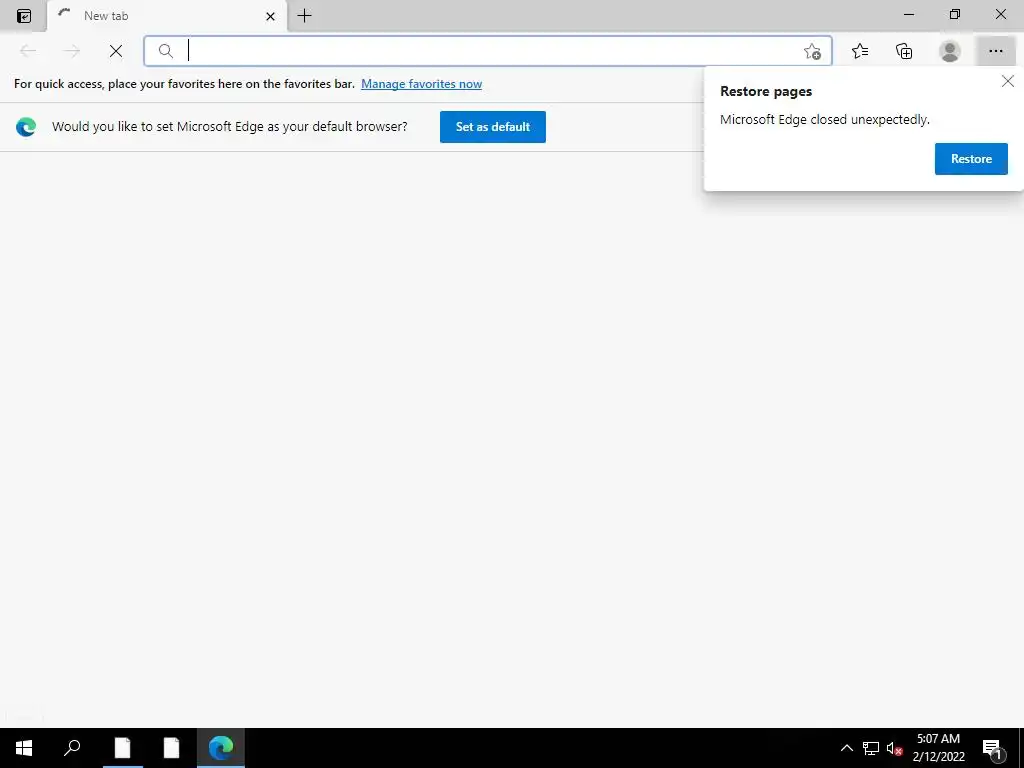The image size is (1024, 768).
Task: Click Microsoft Edge taskbar icon
Action: click(x=221, y=748)
